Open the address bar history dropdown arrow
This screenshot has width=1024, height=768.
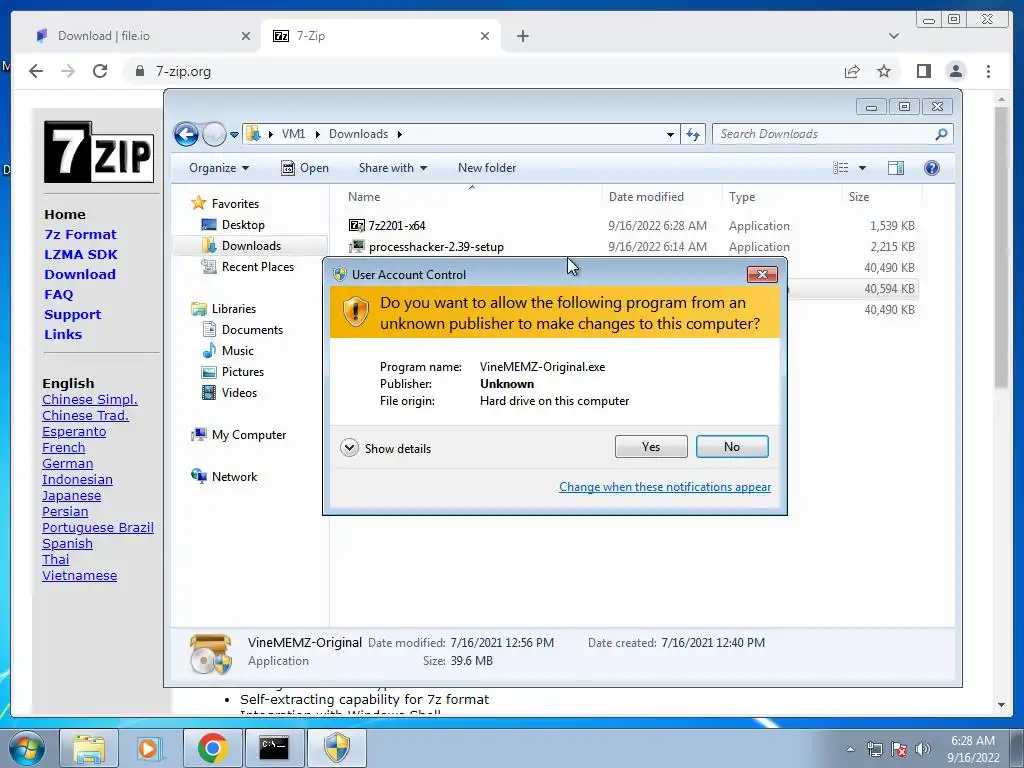click(x=670, y=135)
